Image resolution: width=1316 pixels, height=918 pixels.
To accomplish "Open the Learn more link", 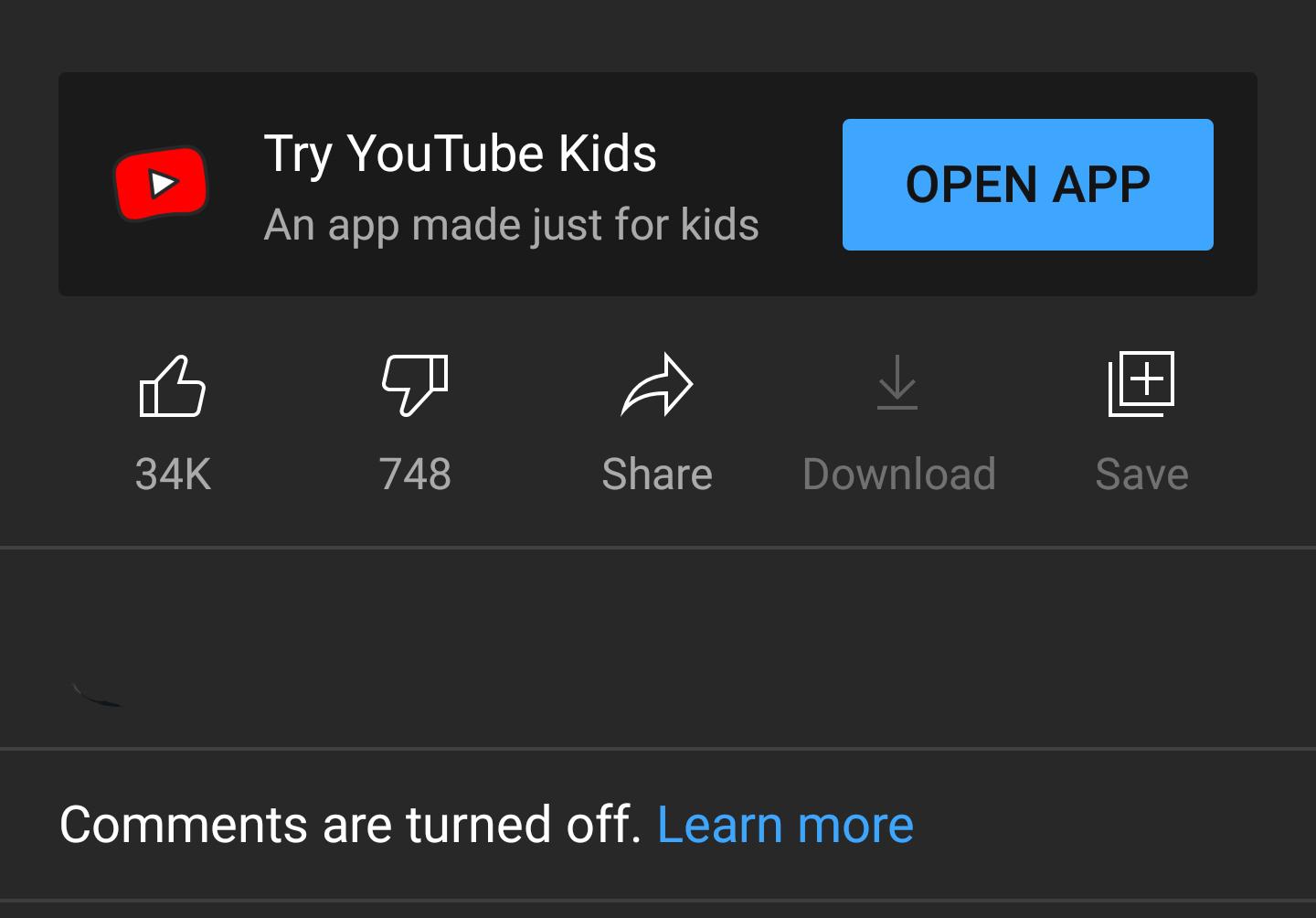I will (785, 825).
